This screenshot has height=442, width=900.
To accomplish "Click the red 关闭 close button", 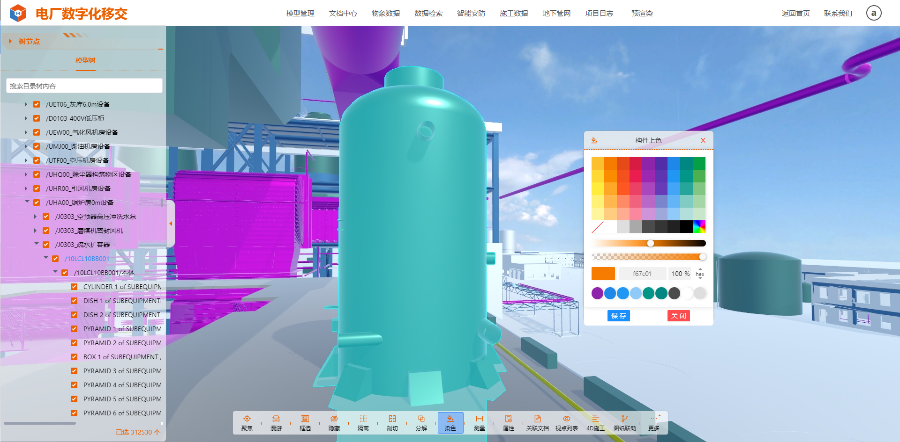I will tap(678, 316).
